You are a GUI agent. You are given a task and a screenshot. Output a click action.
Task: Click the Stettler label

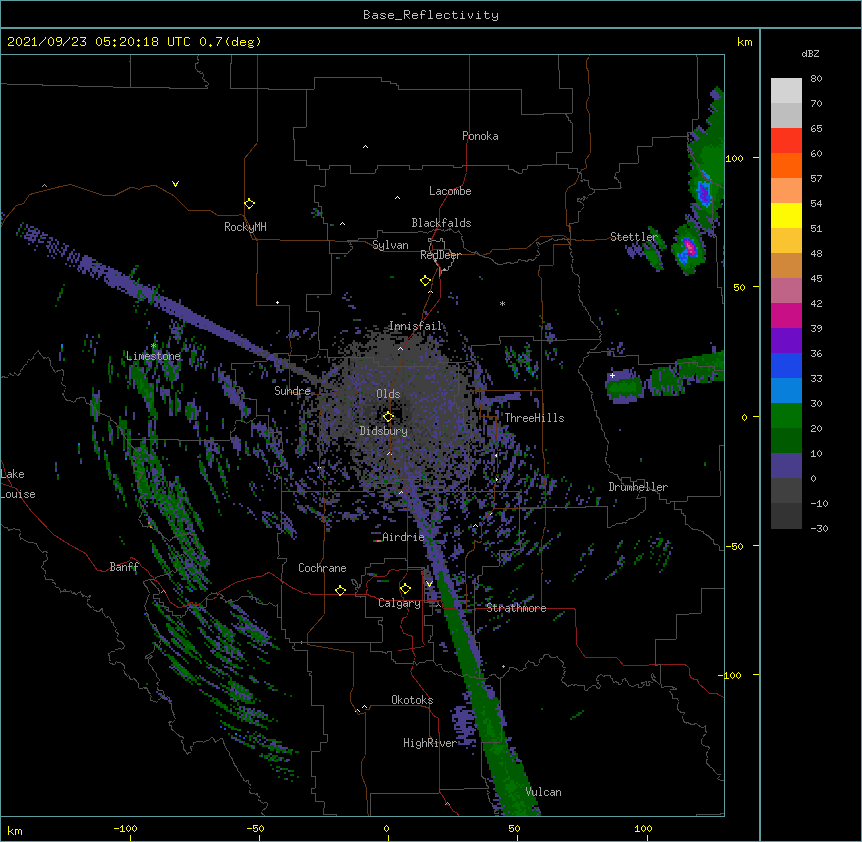[x=633, y=237]
